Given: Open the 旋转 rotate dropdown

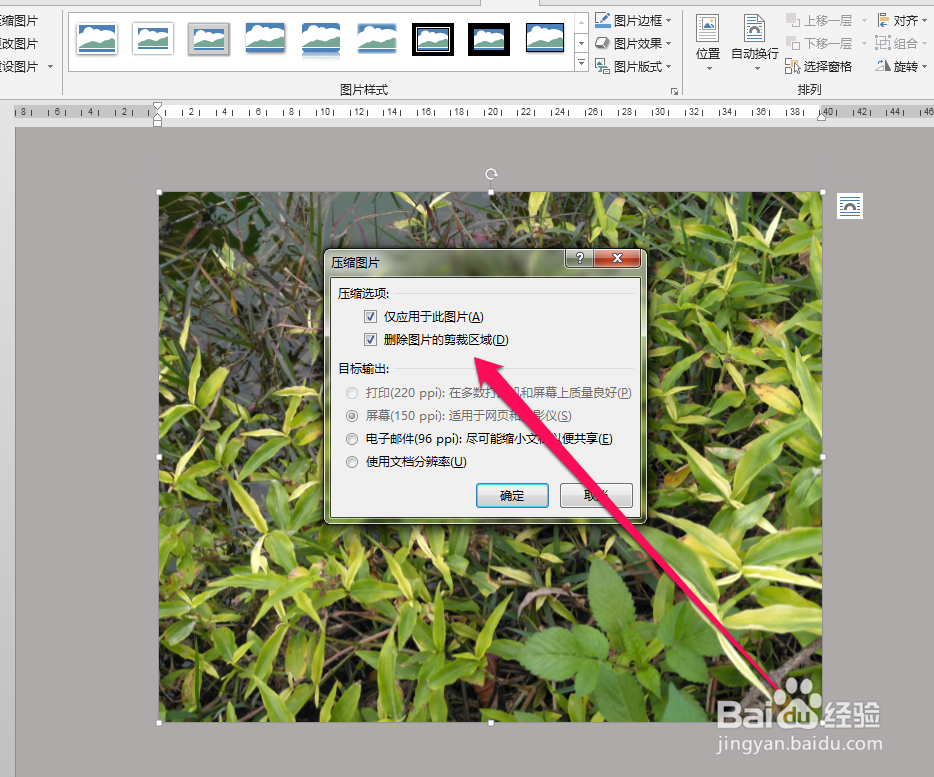Looking at the screenshot, I should click(902, 66).
